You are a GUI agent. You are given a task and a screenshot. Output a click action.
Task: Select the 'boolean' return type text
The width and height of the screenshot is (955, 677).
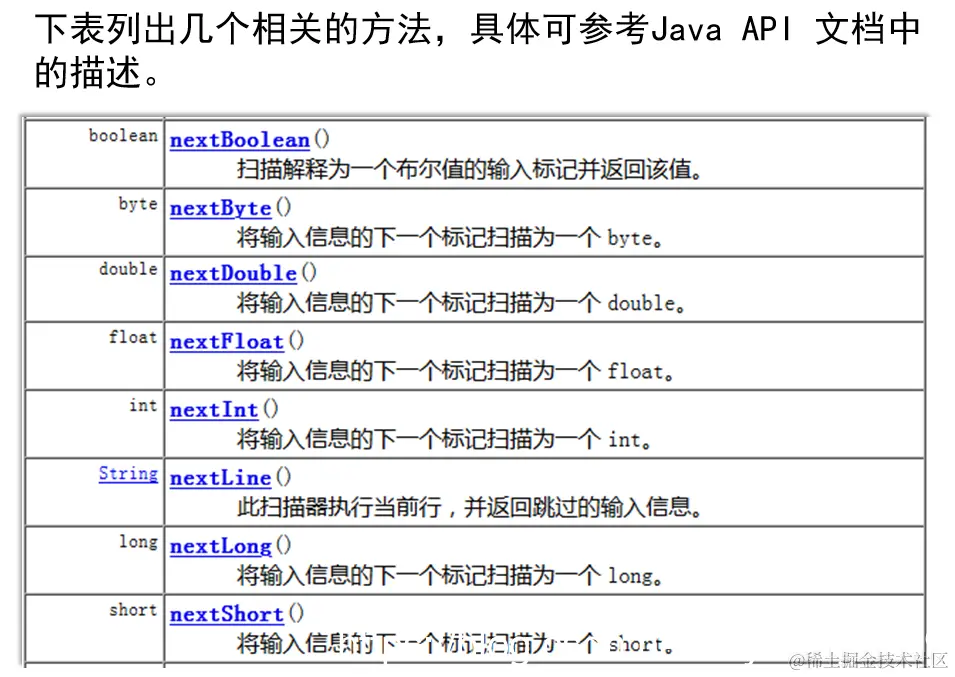(x=123, y=135)
